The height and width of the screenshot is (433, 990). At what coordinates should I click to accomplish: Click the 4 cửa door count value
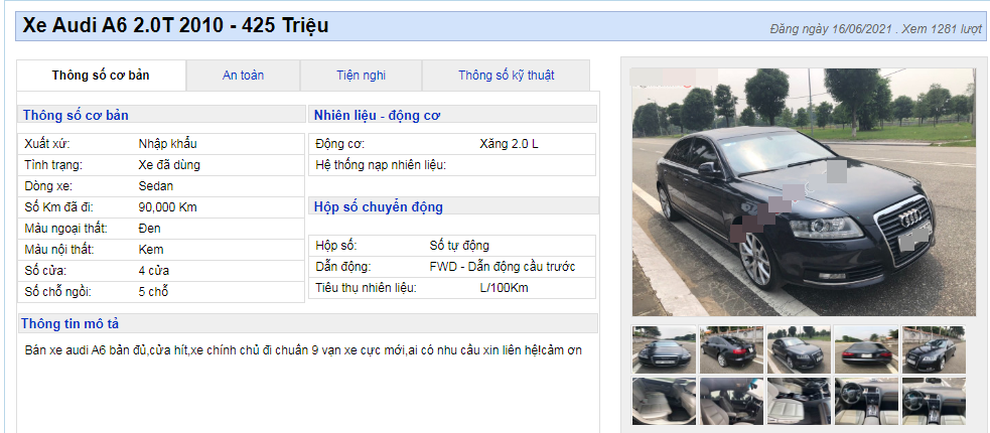tap(153, 271)
